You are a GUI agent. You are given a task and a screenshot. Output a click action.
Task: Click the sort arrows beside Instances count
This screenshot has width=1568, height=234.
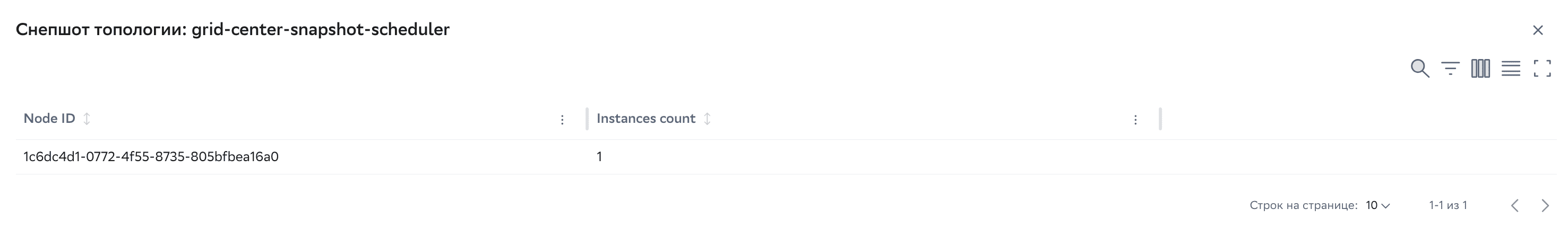(708, 119)
